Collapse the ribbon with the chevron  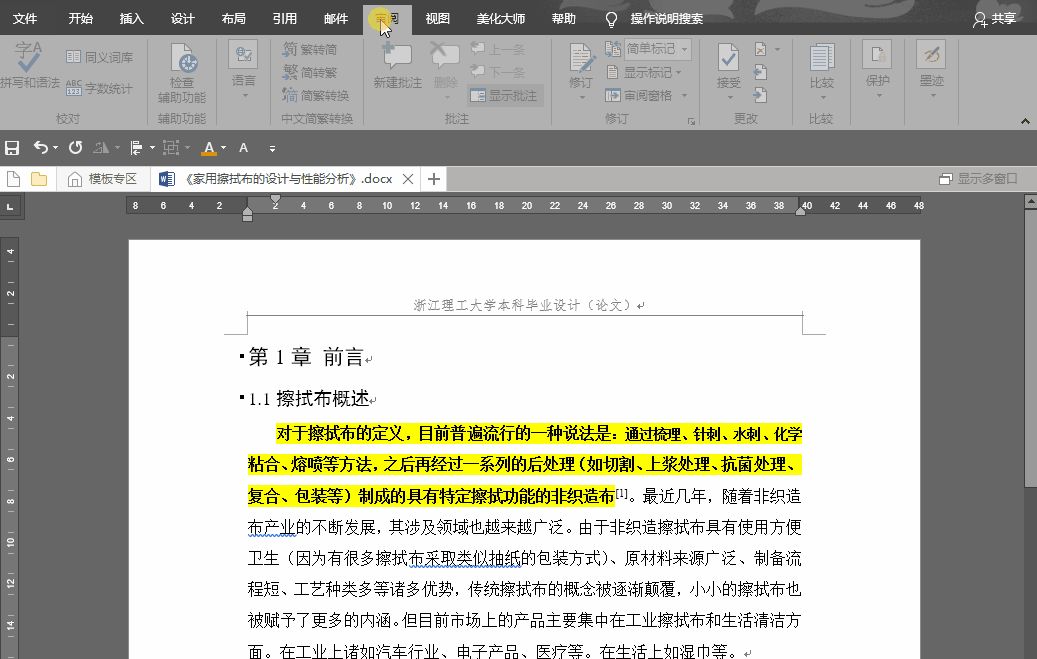(1025, 121)
